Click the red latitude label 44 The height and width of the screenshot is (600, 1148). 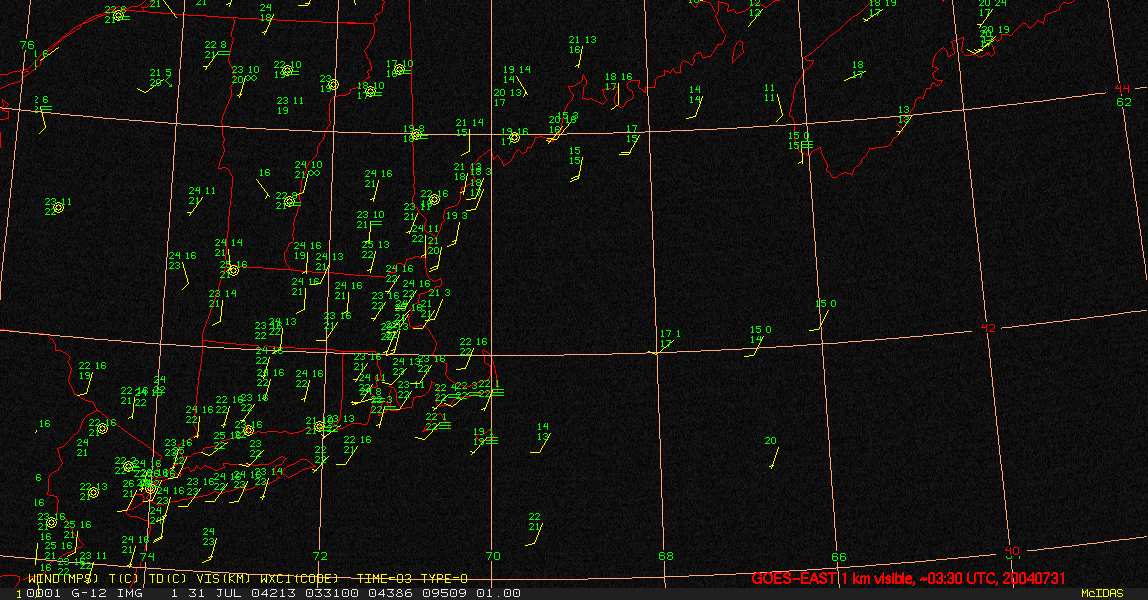click(x=1122, y=89)
